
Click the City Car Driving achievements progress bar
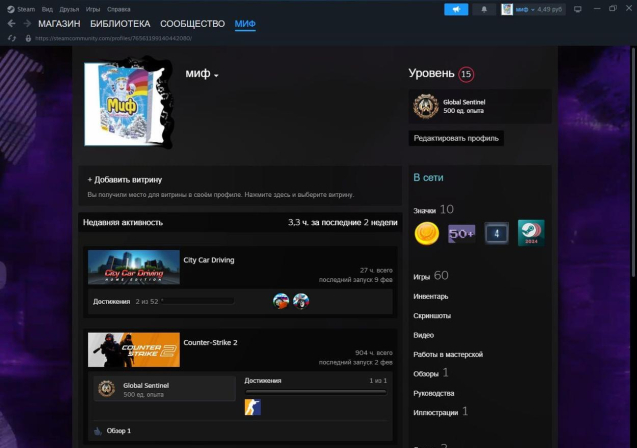pos(199,300)
